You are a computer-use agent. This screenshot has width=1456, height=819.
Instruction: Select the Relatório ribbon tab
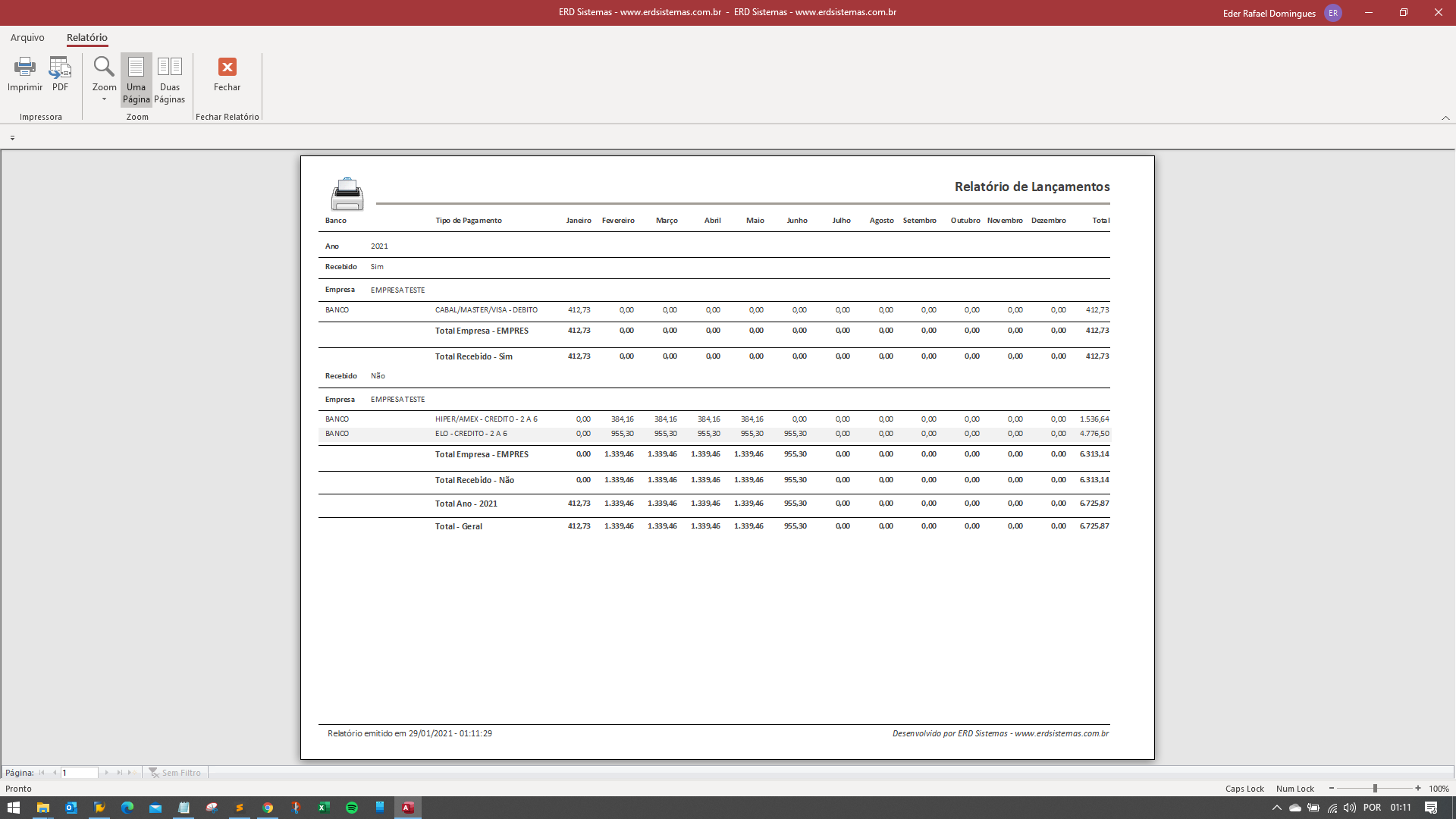(x=87, y=37)
